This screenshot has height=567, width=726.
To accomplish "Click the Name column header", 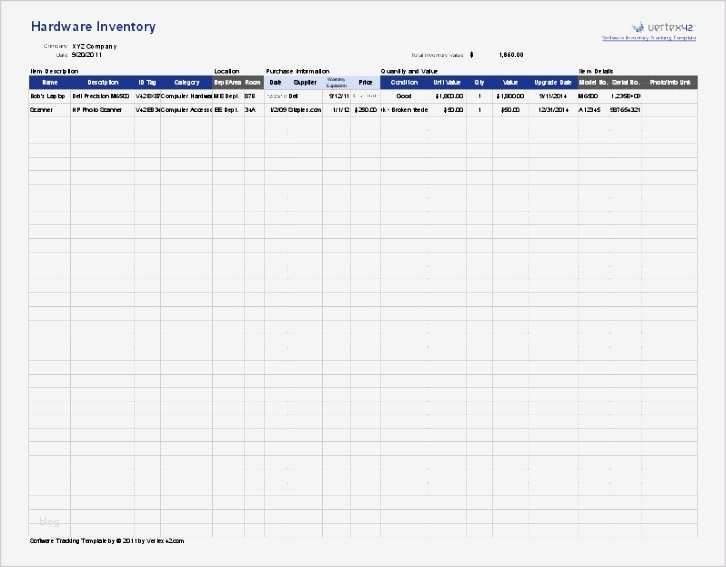I will click(50, 82).
